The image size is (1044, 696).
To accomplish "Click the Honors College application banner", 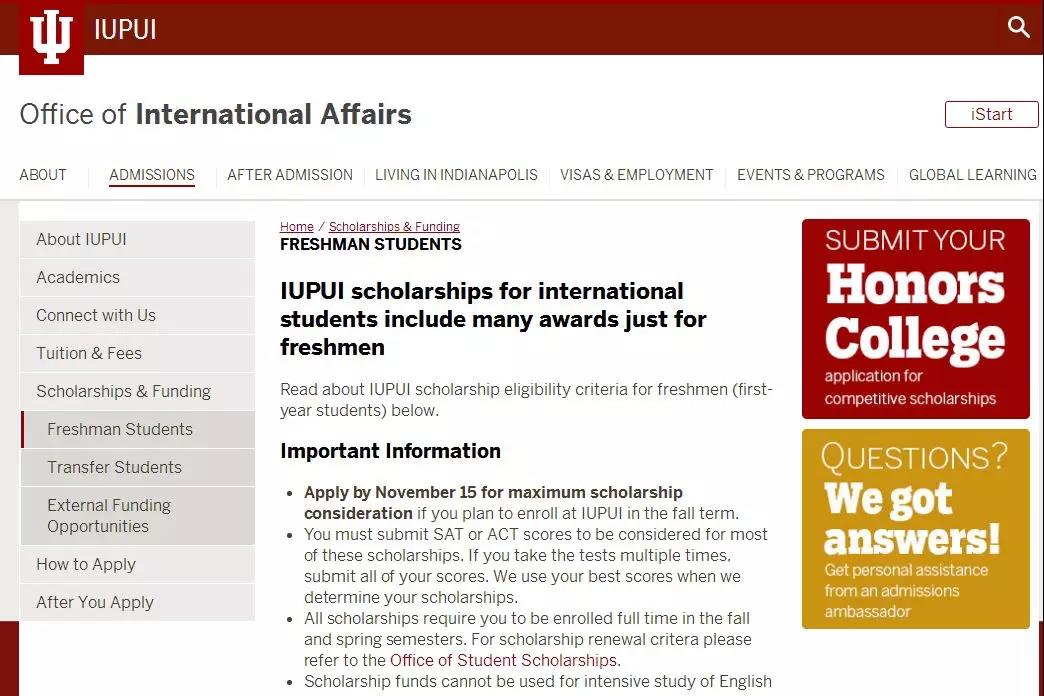I will click(x=915, y=319).
